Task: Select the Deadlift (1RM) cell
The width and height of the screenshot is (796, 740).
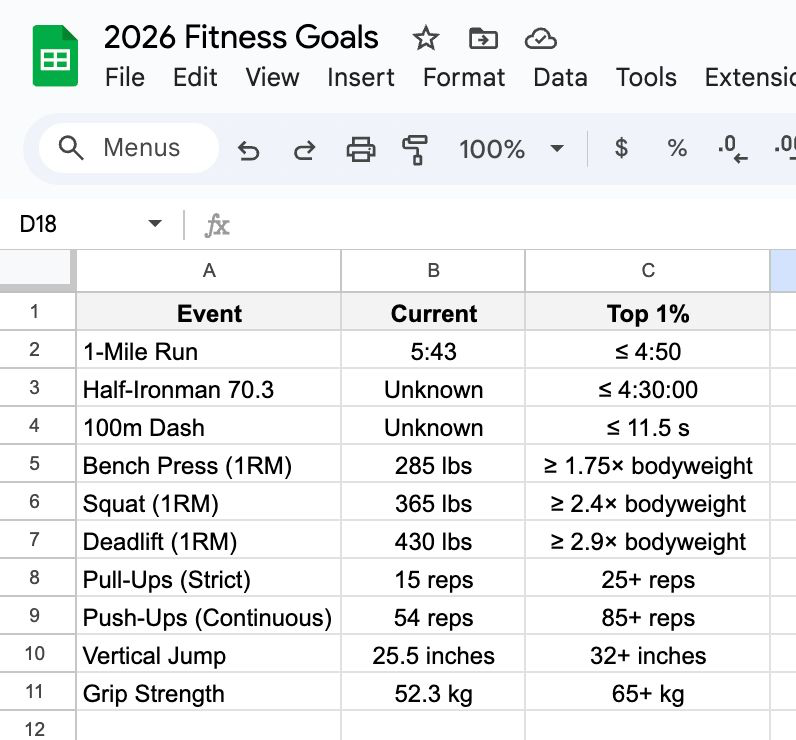Action: 209,540
